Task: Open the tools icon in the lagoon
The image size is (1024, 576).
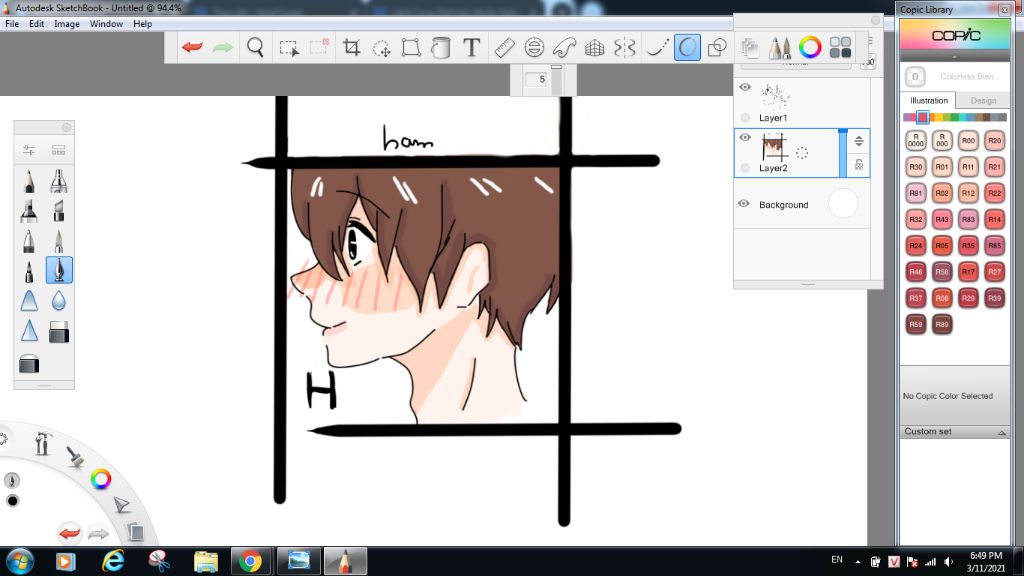Action: tap(43, 443)
